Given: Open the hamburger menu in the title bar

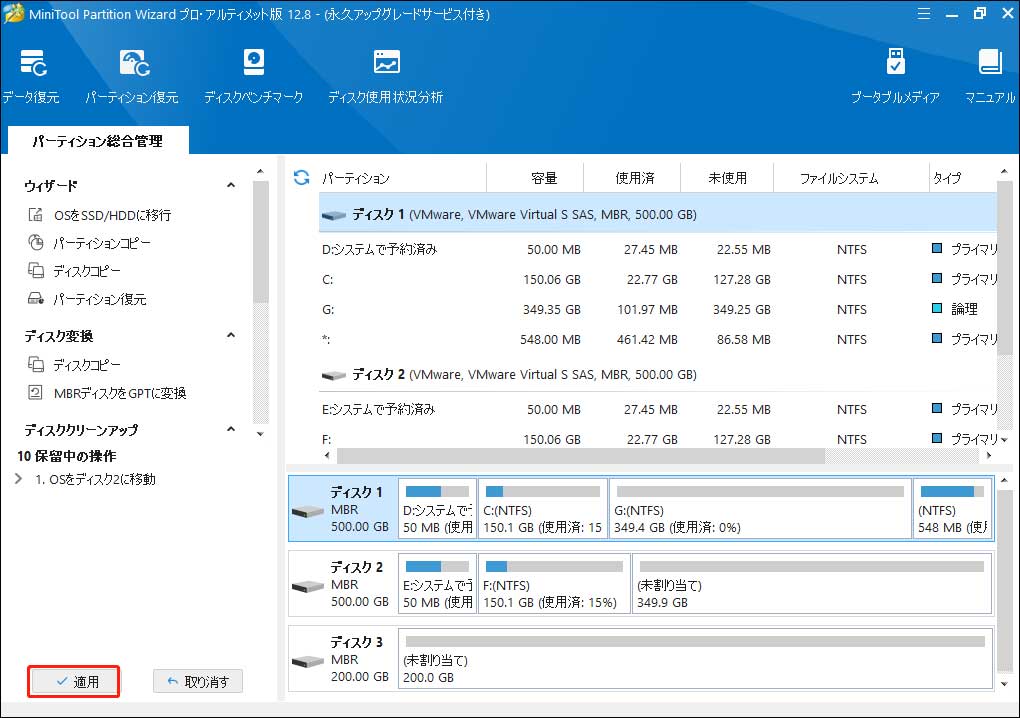Looking at the screenshot, I should (922, 14).
